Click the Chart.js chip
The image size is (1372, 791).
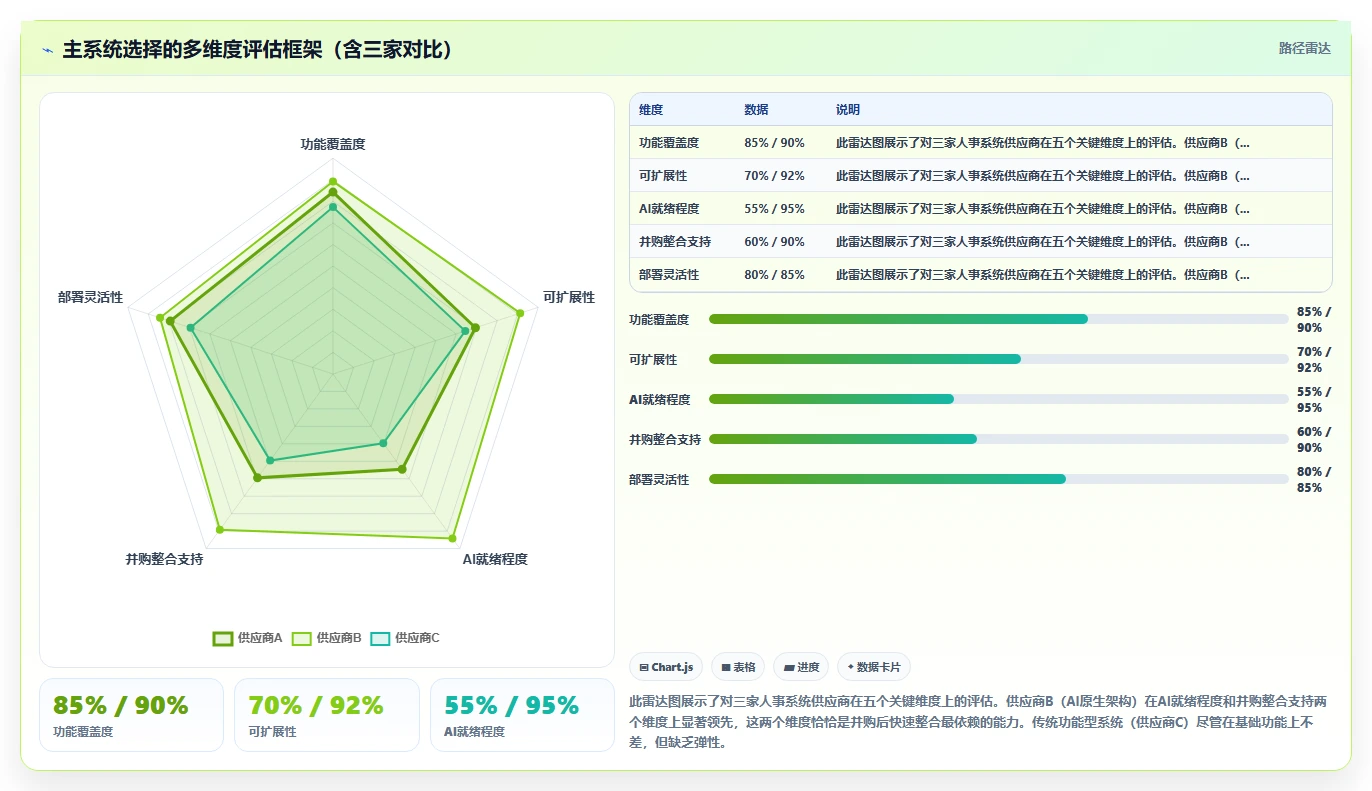point(666,667)
